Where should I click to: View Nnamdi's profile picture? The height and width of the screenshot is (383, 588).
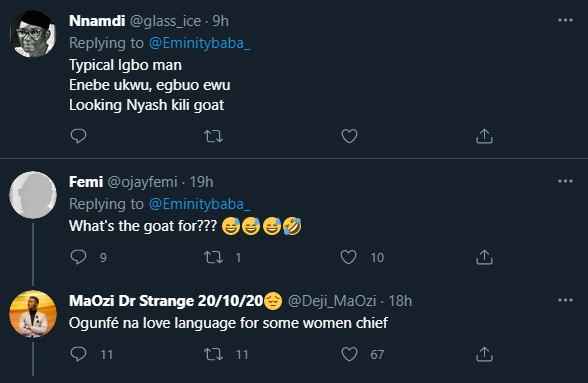(x=33, y=34)
